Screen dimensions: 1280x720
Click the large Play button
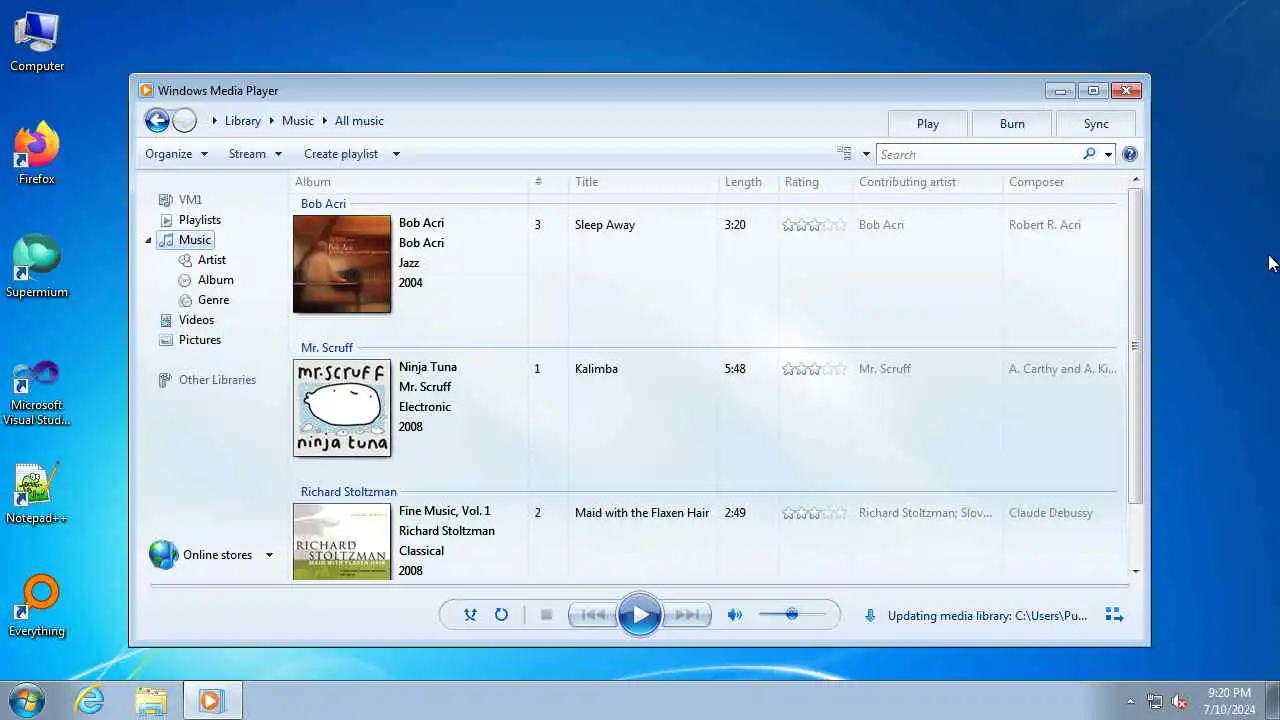640,615
